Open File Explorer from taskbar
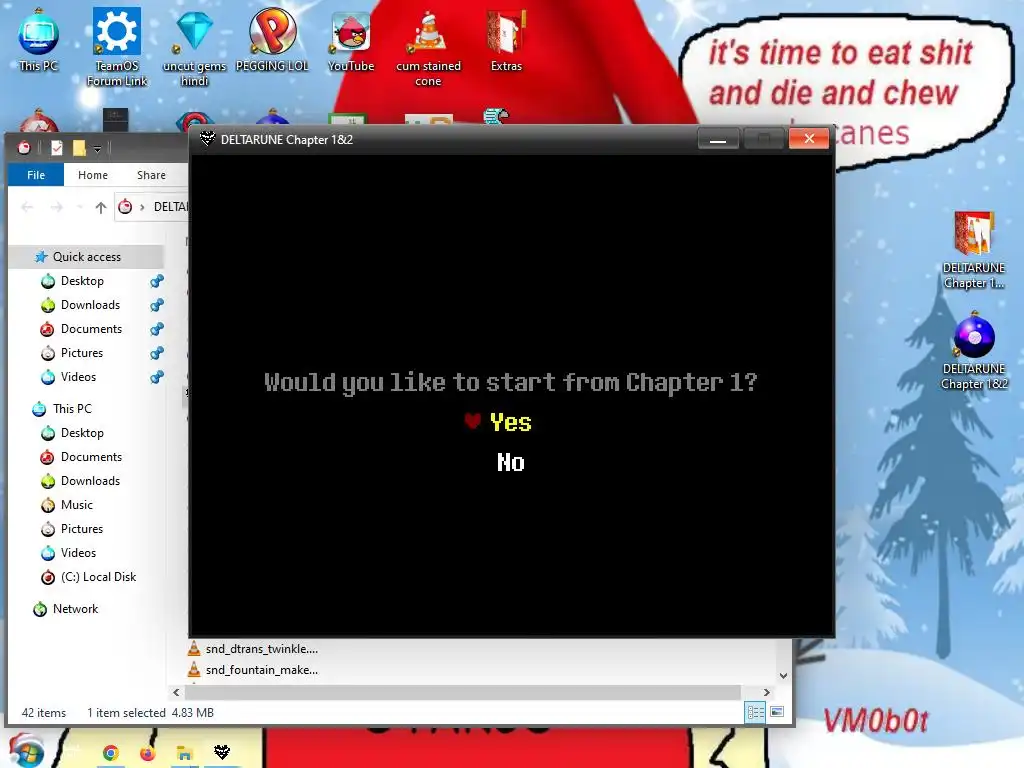Image resolution: width=1024 pixels, height=768 pixels. pyautogui.click(x=185, y=753)
